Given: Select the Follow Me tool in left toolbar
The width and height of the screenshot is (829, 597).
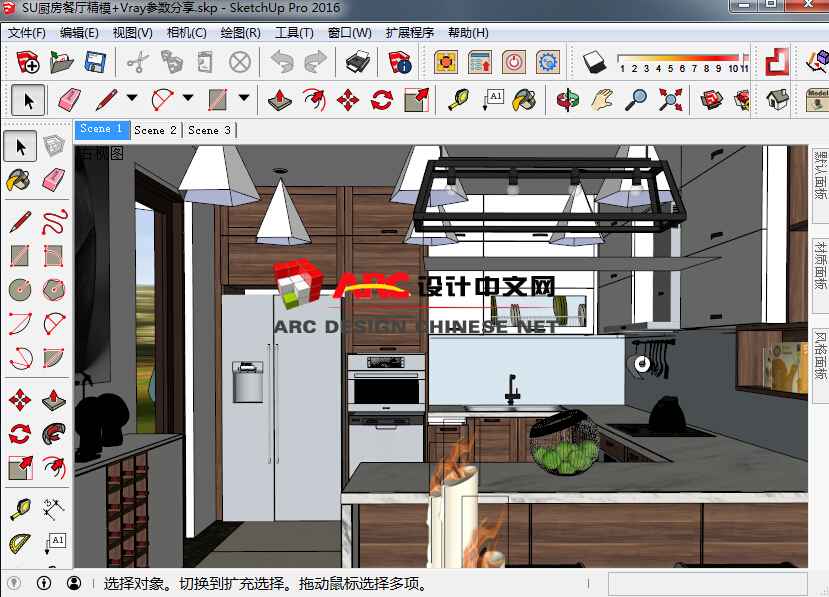Looking at the screenshot, I should pos(53,434).
